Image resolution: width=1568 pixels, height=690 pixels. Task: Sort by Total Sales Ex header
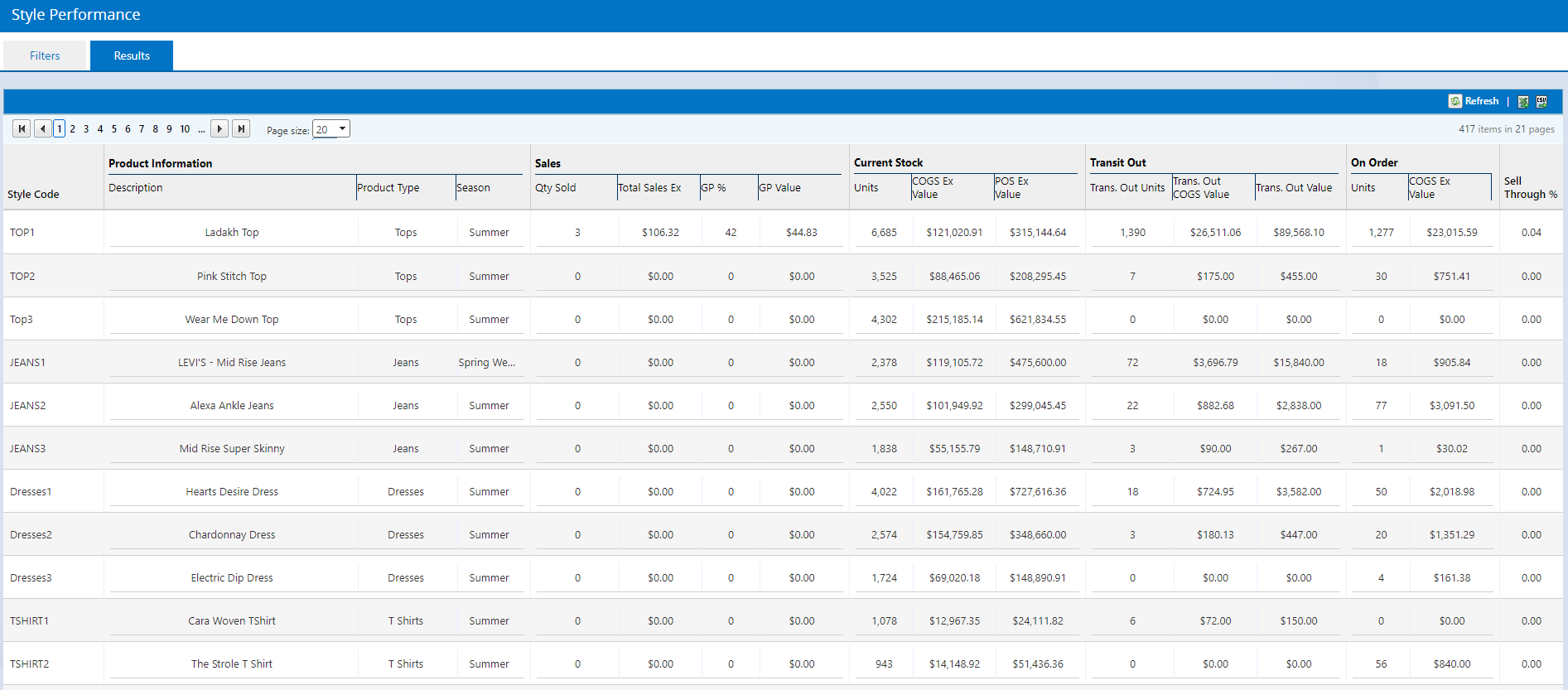[x=650, y=188]
